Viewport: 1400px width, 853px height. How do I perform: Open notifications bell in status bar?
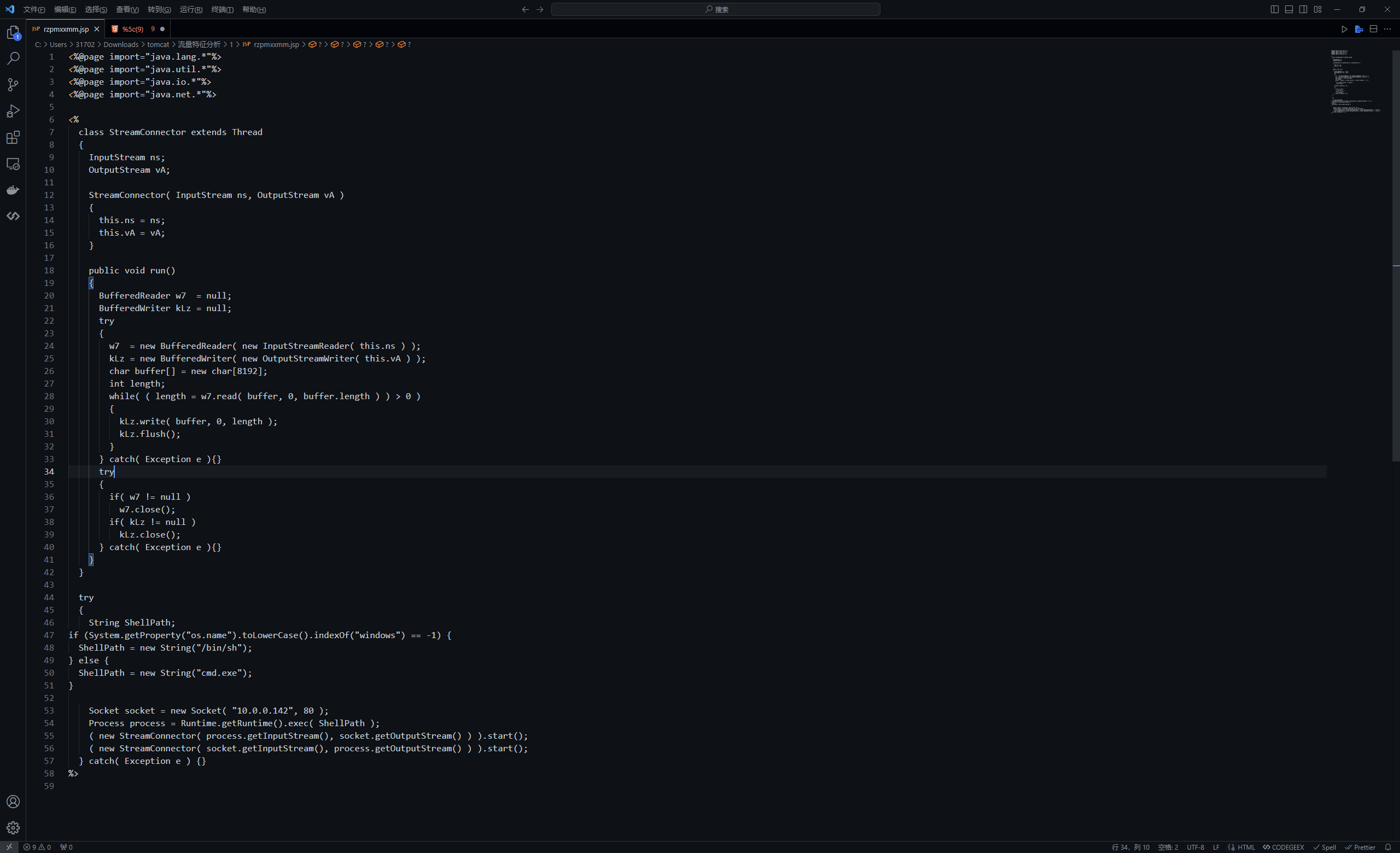1387,847
